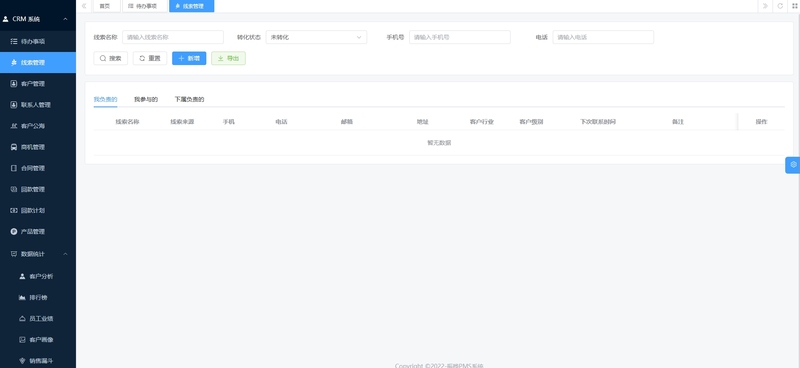The width and height of the screenshot is (800, 368).
Task: Open 回款计划 in the sidebar
Action: pos(38,210)
